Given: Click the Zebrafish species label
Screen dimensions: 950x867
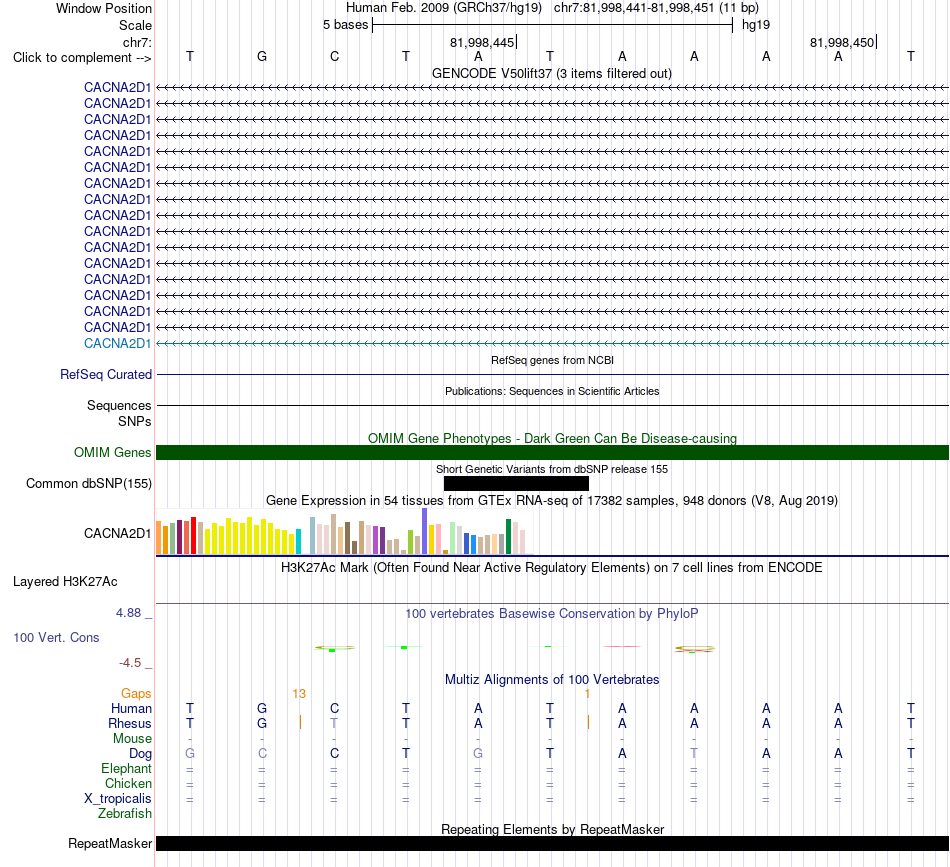Looking at the screenshot, I should point(125,814).
